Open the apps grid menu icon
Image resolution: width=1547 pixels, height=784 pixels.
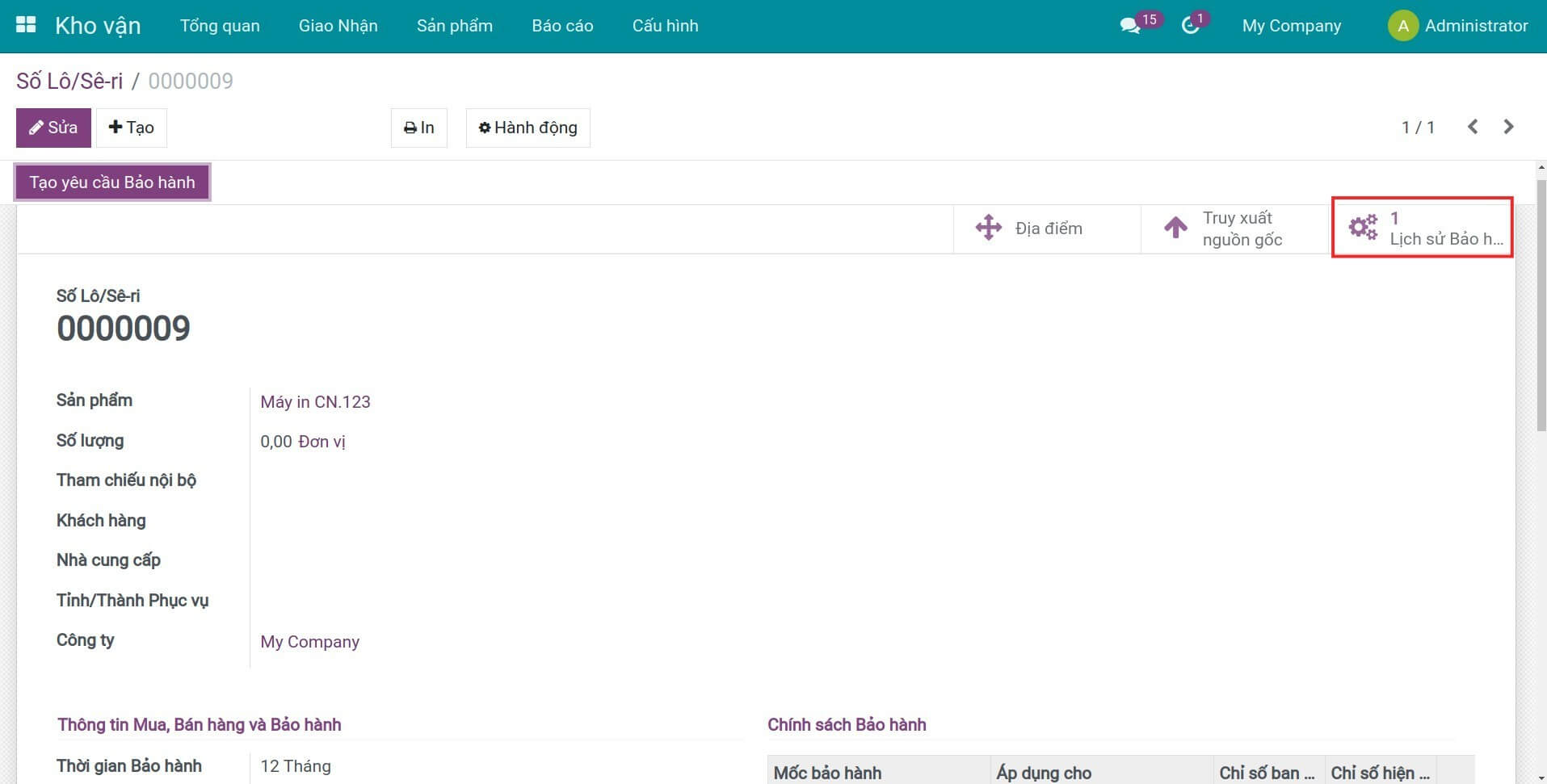coord(26,25)
